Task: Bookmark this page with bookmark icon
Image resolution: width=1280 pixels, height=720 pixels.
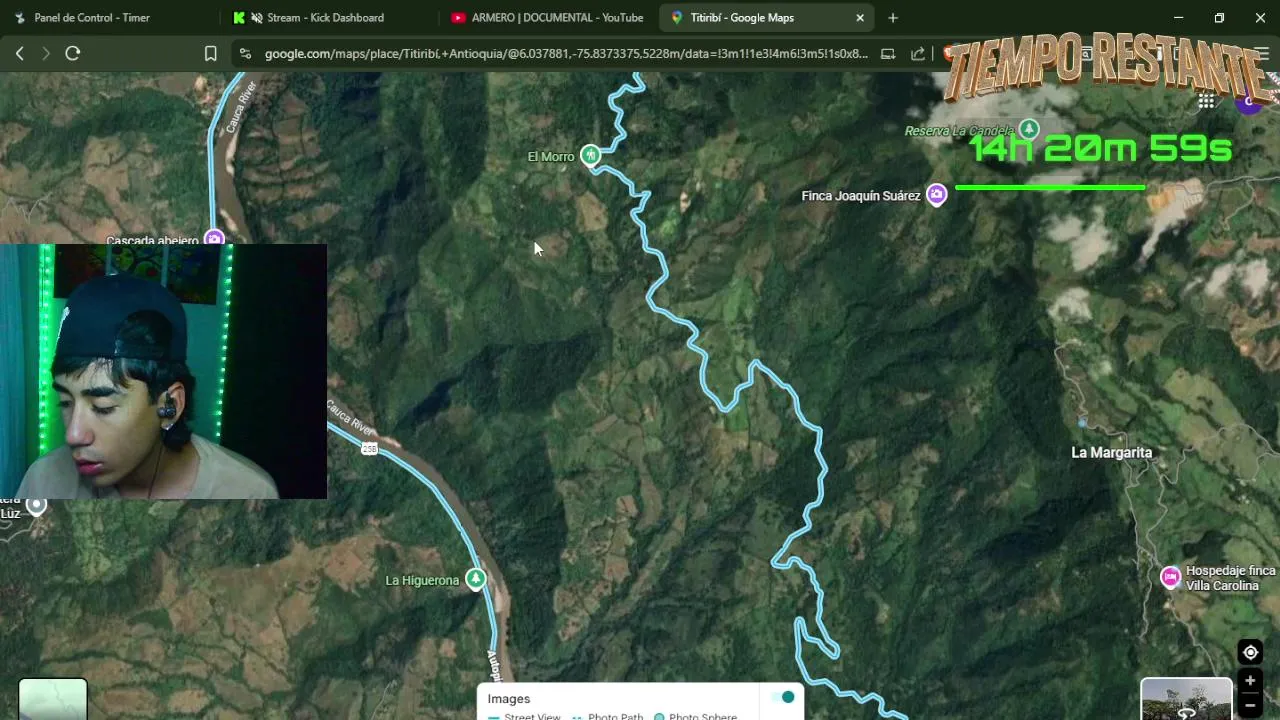Action: click(210, 54)
